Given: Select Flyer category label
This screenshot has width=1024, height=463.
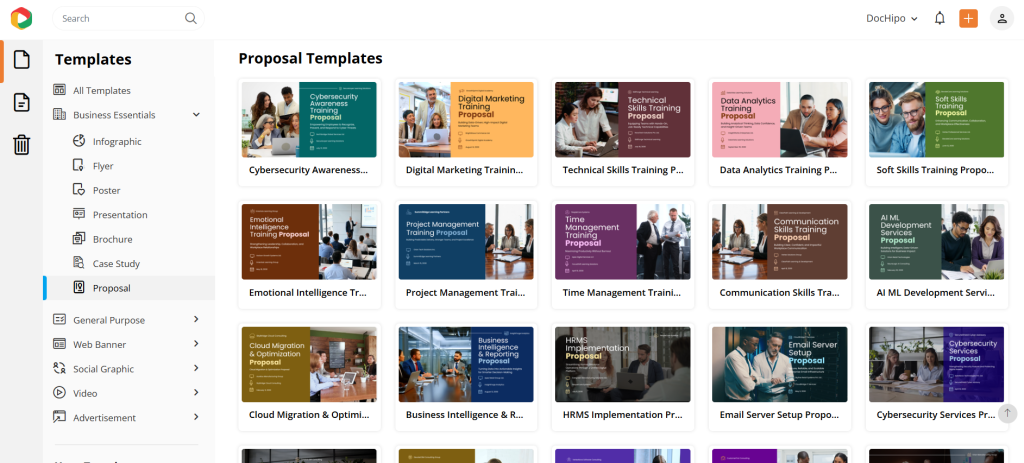Looking at the screenshot, I should [103, 166].
